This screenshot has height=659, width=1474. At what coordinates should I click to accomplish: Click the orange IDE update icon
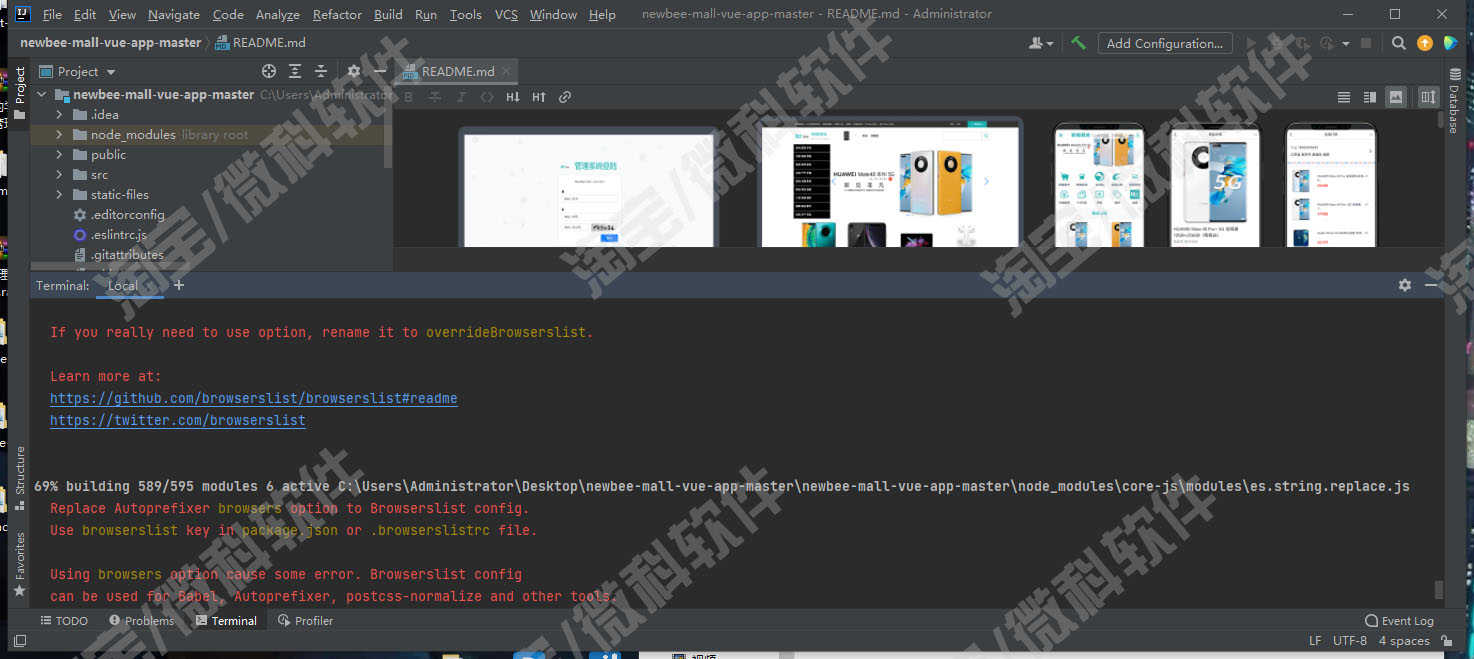[1425, 43]
